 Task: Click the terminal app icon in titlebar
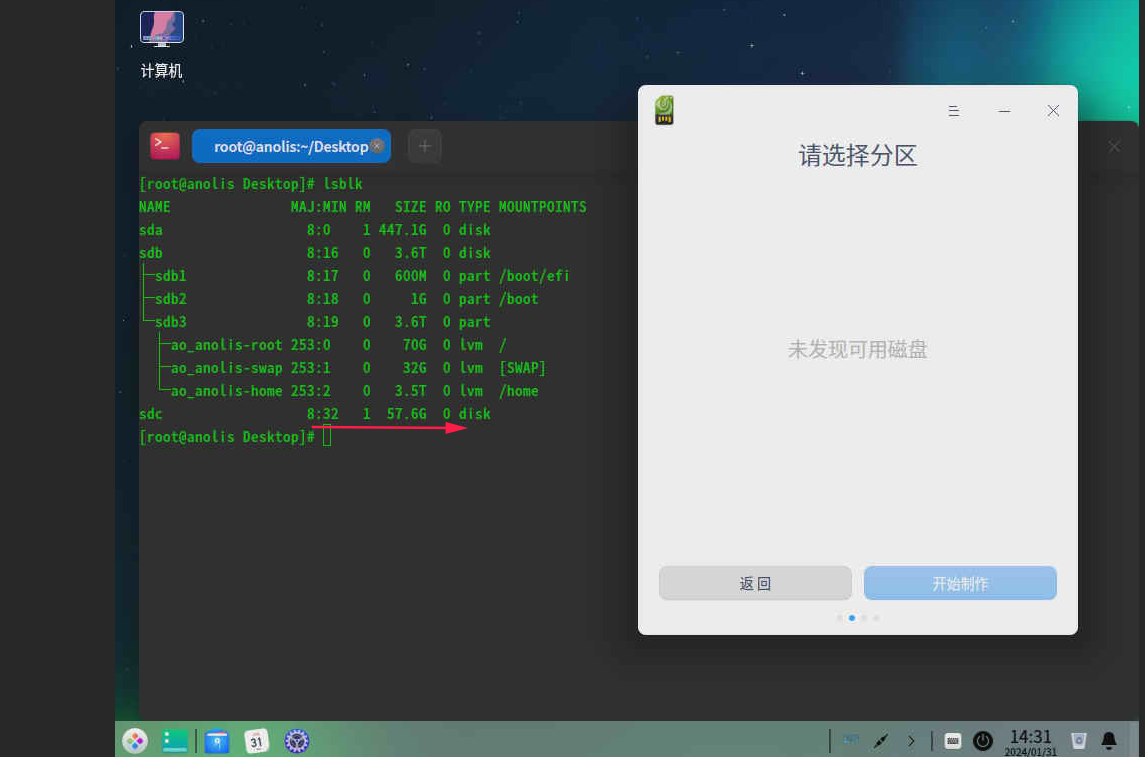tap(165, 146)
